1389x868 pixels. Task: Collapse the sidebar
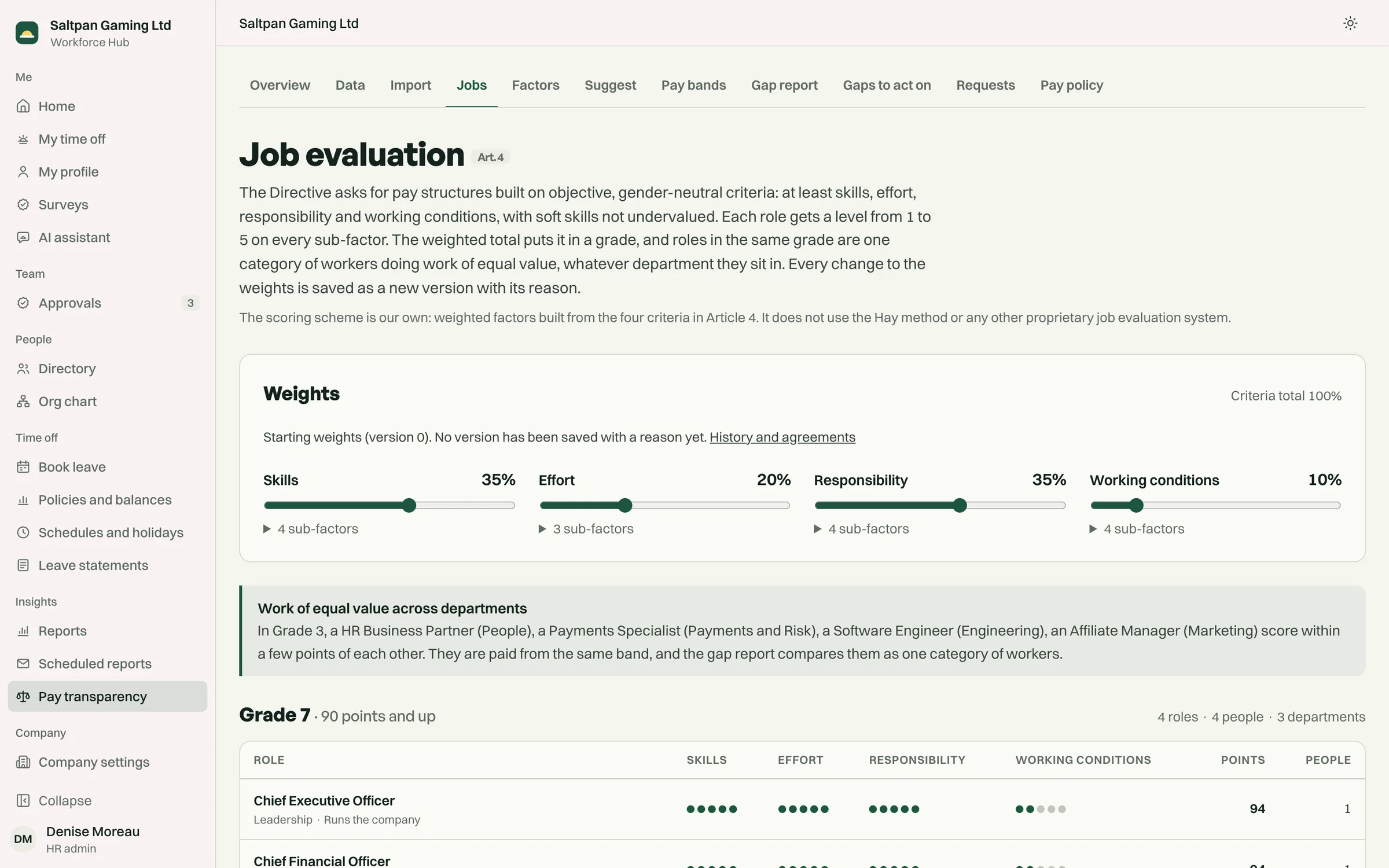(x=108, y=801)
